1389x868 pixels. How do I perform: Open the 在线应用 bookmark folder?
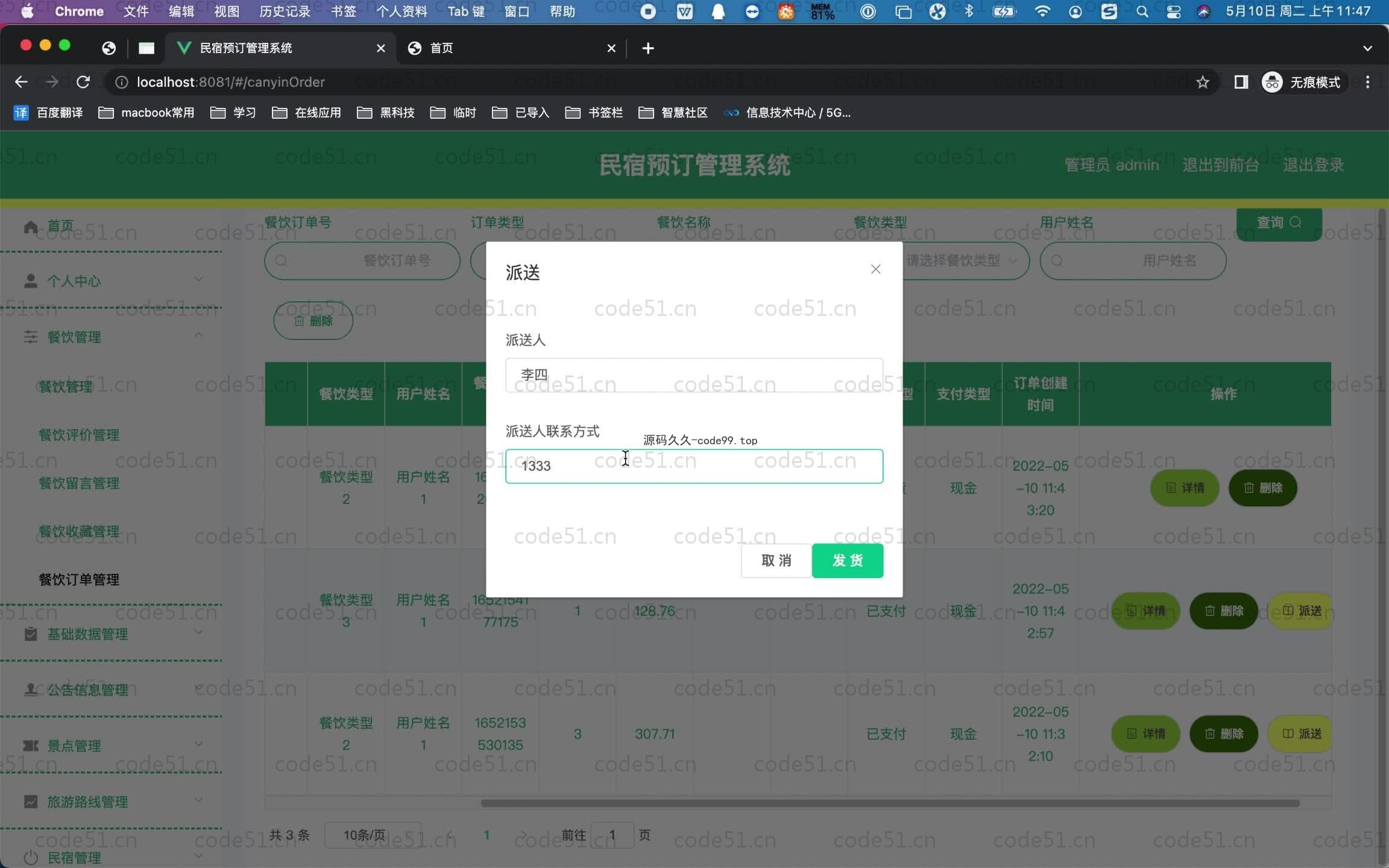[306, 113]
